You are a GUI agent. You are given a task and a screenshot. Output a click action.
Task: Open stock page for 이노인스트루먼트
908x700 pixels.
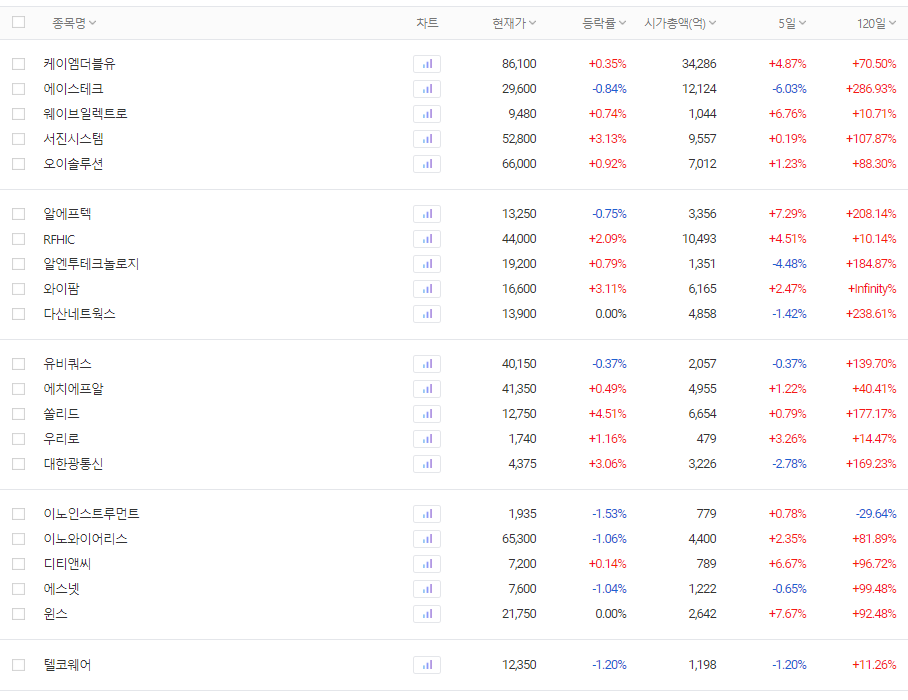click(91, 514)
